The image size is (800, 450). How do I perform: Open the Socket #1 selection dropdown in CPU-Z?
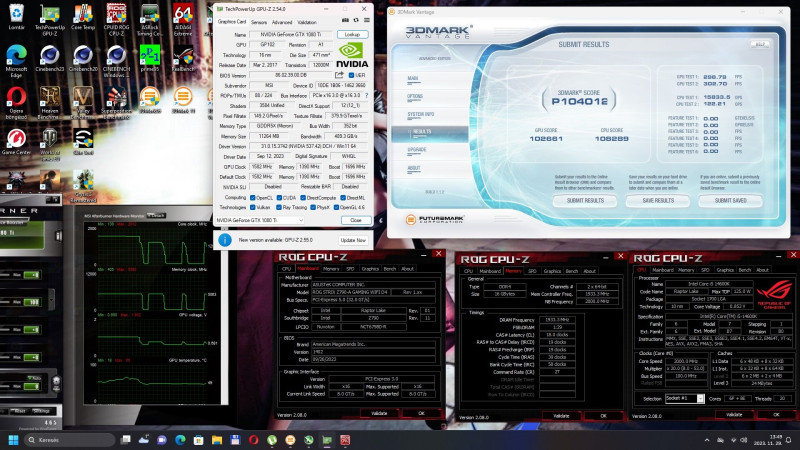click(685, 398)
